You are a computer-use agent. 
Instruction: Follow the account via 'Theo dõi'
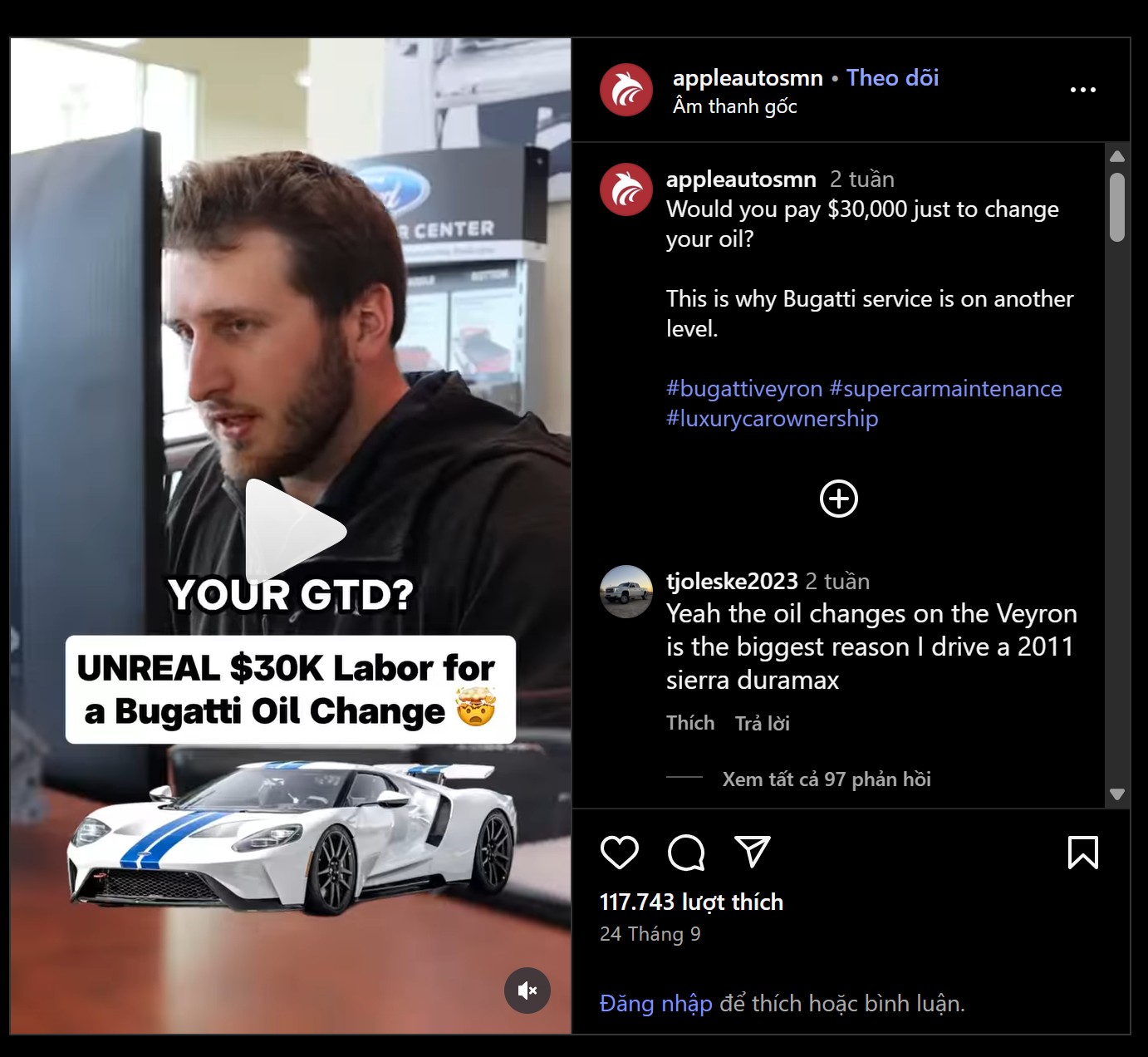tap(892, 78)
